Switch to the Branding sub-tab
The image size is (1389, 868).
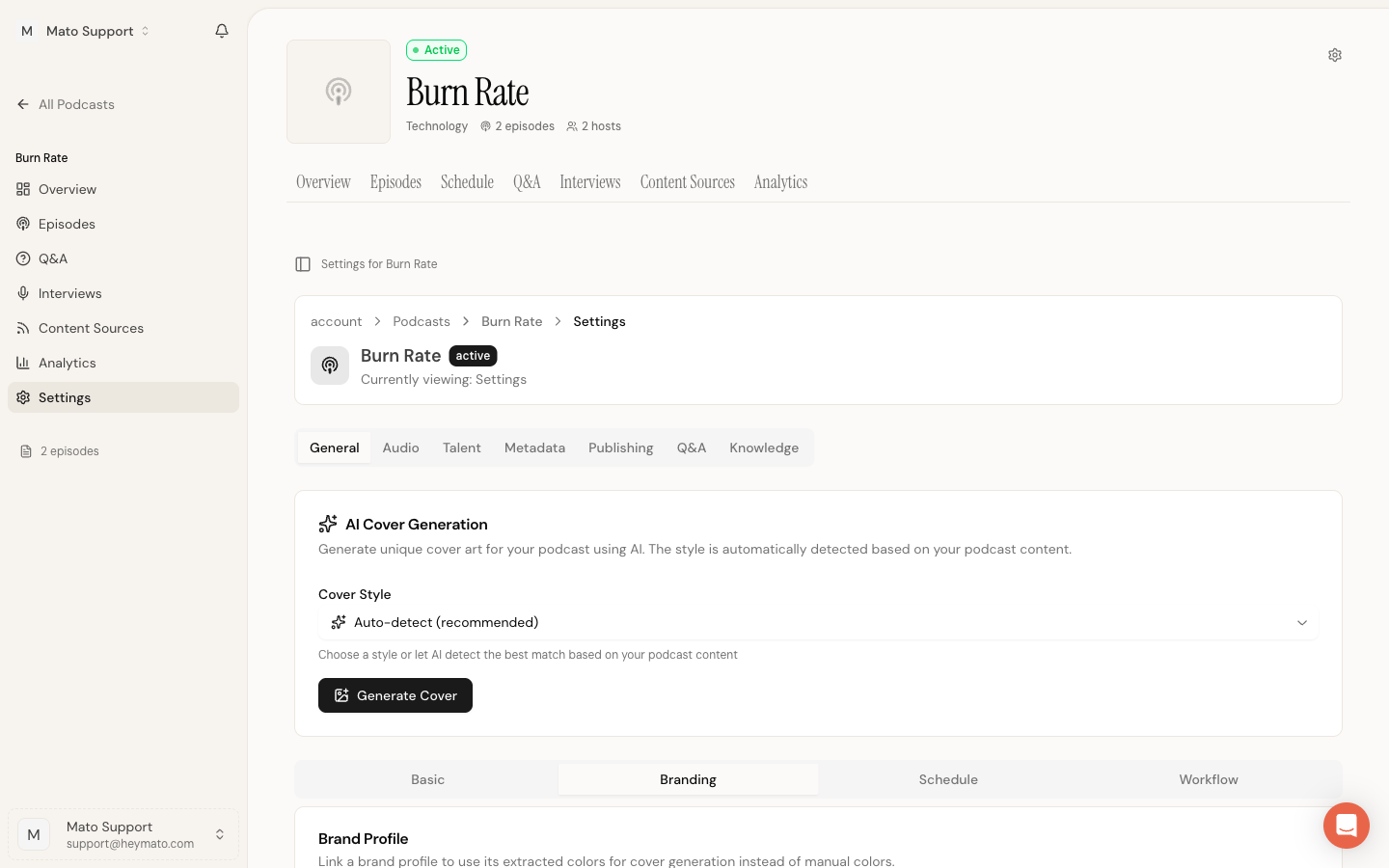688,779
